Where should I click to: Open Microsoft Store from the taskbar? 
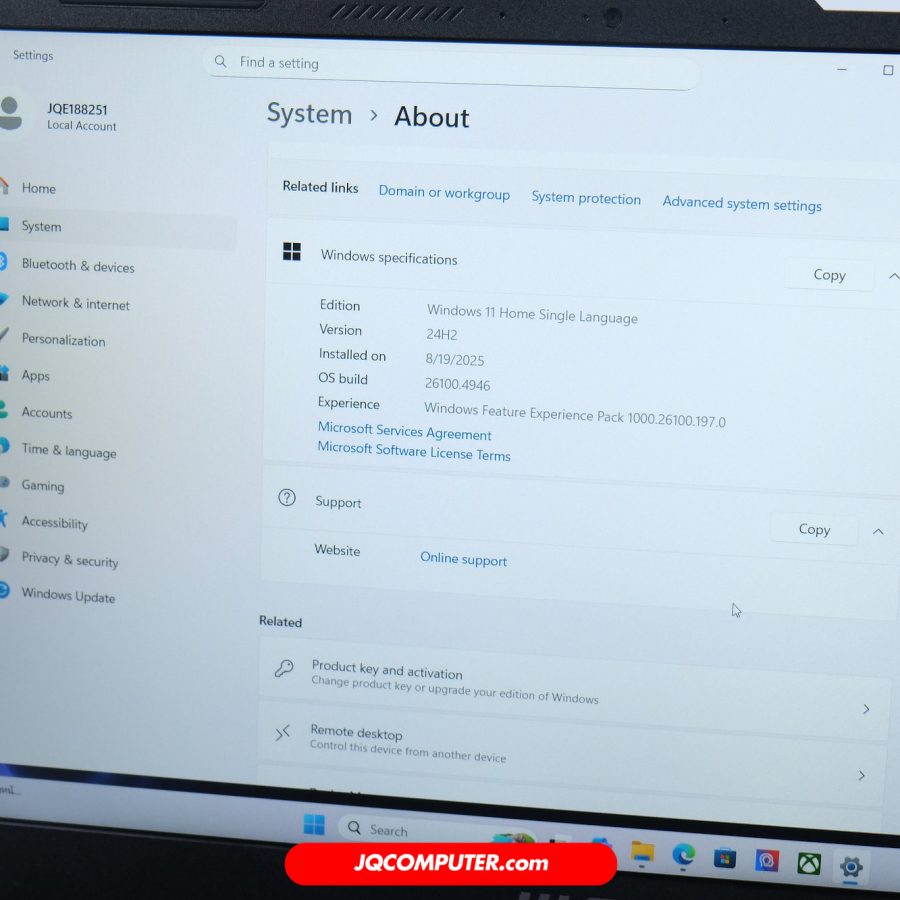point(725,859)
